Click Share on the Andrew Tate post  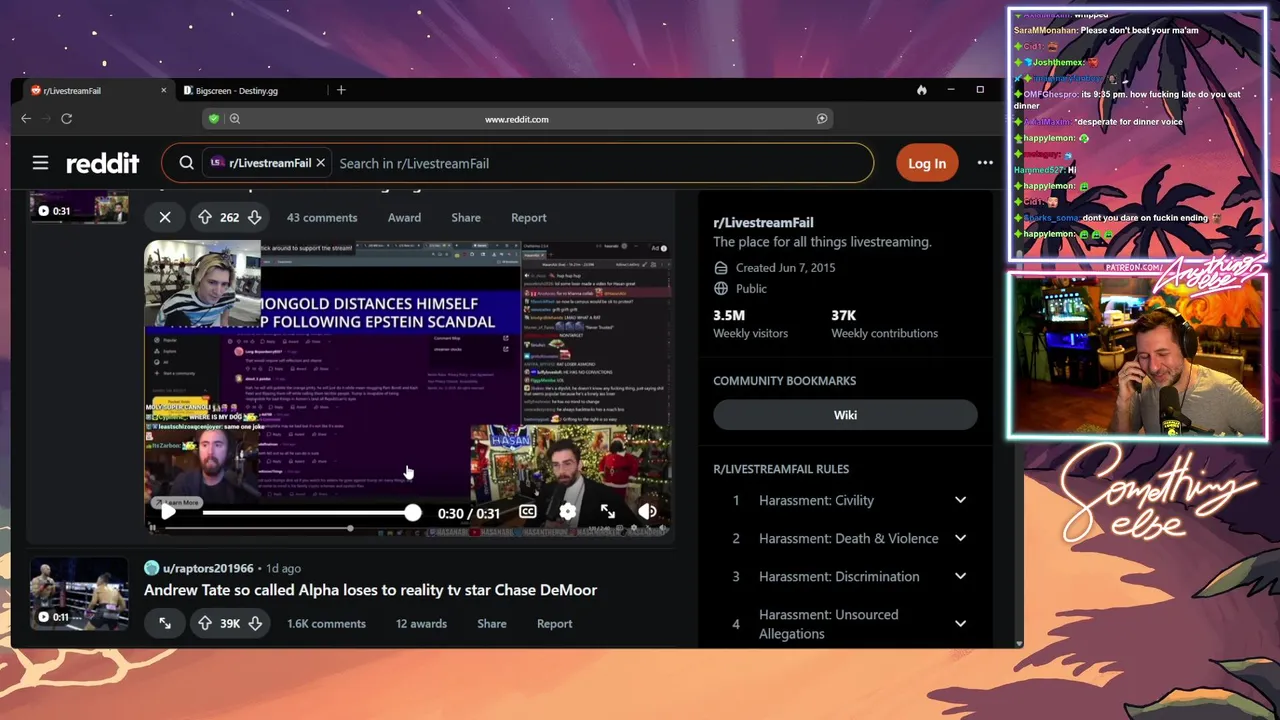coord(491,623)
